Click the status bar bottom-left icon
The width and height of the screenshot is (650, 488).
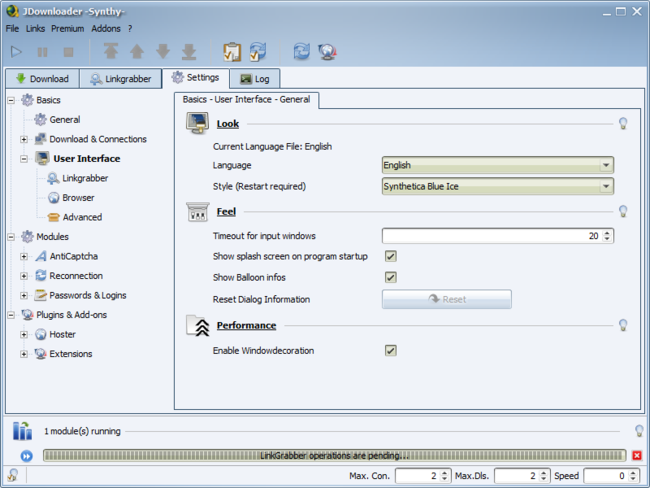(x=13, y=475)
